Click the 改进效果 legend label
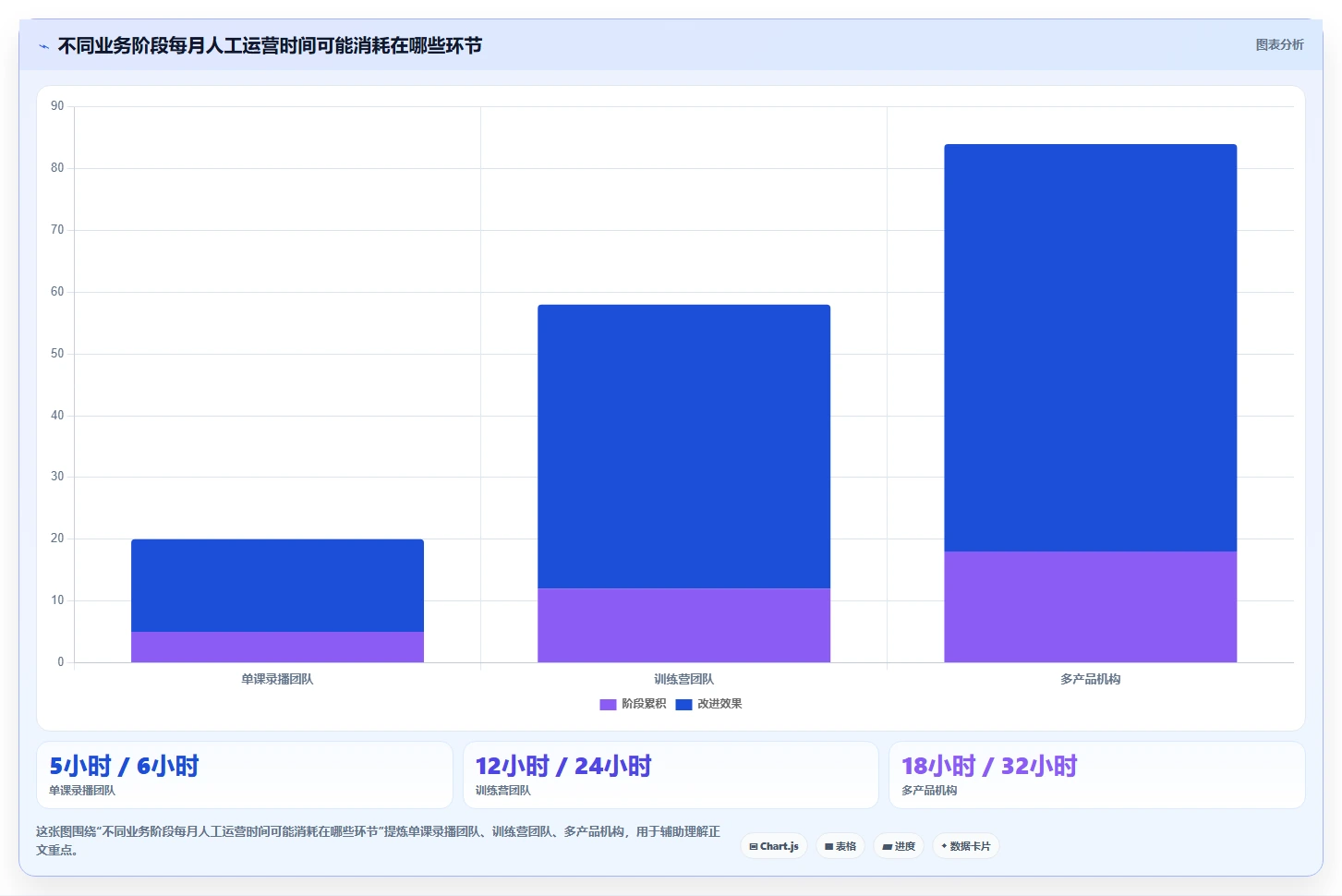 click(x=719, y=704)
